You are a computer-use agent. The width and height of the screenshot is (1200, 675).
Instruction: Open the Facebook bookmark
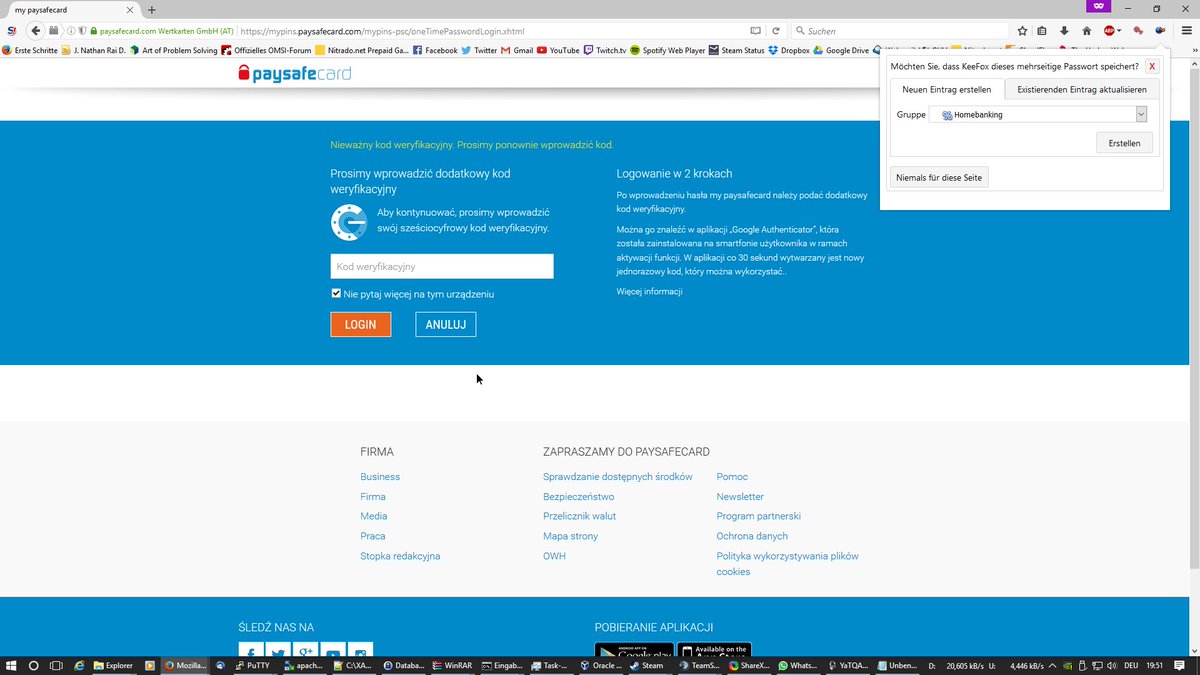(x=435, y=50)
